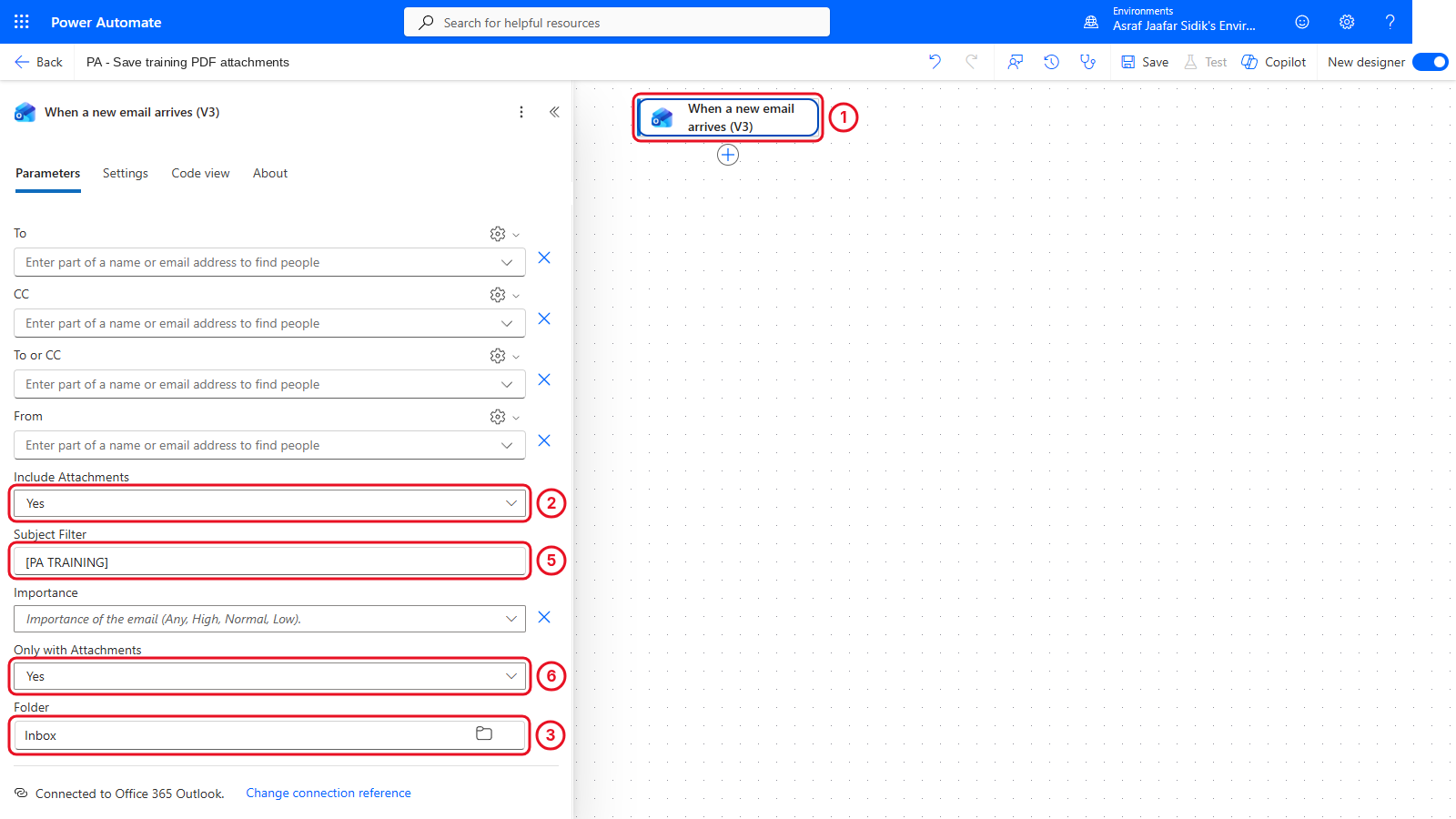
Task: Click the Asraf Jaafar Sidik's environment name
Action: [x=1184, y=26]
